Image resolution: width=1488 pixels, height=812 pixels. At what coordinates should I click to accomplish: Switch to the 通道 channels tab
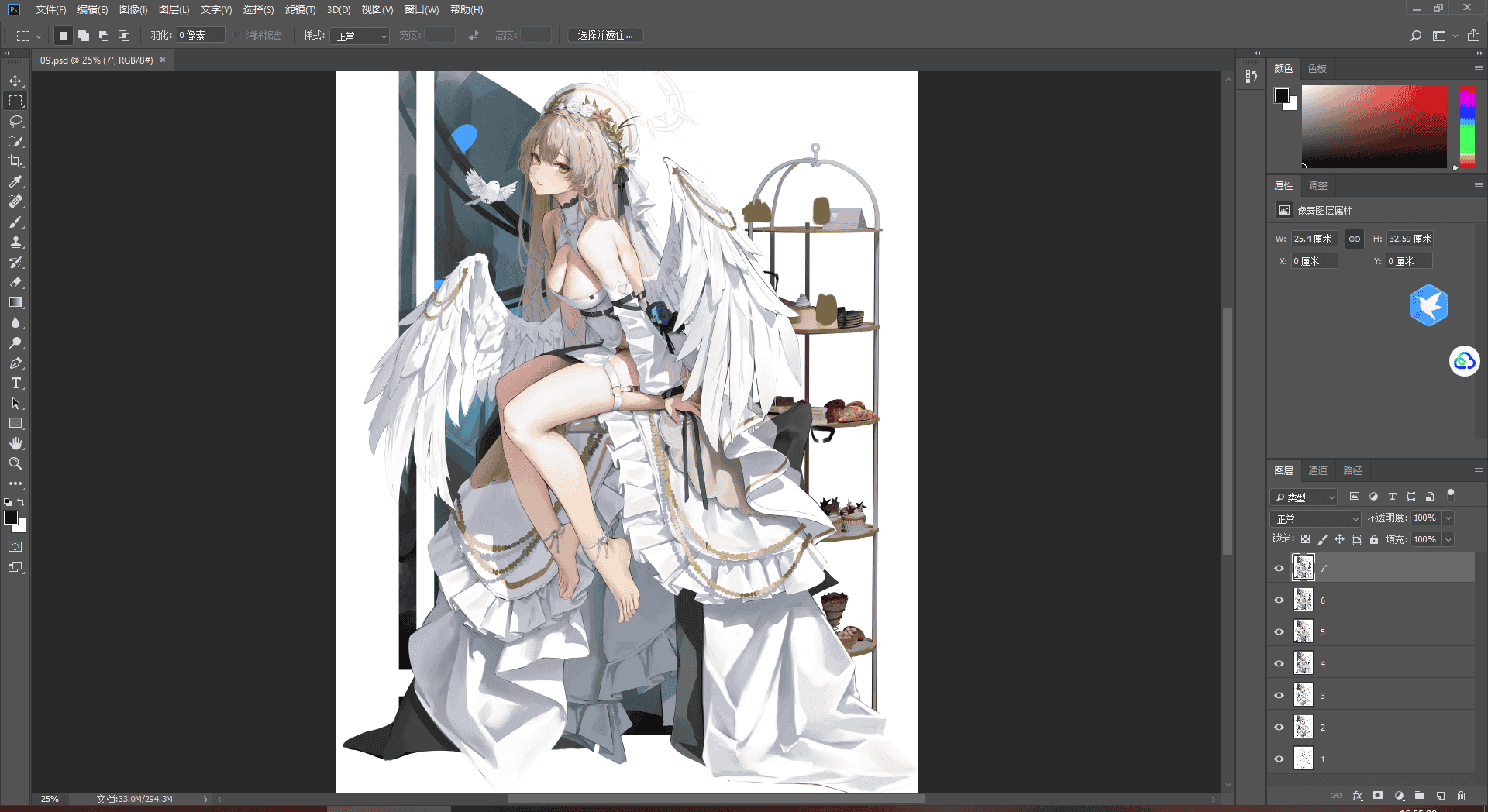[x=1317, y=470]
